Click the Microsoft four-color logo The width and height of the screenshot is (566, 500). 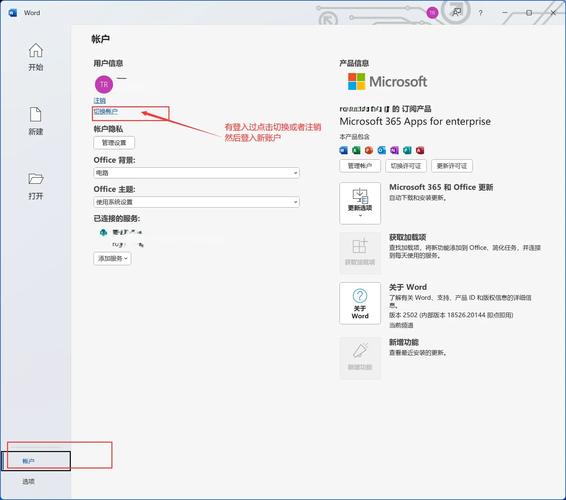356,82
